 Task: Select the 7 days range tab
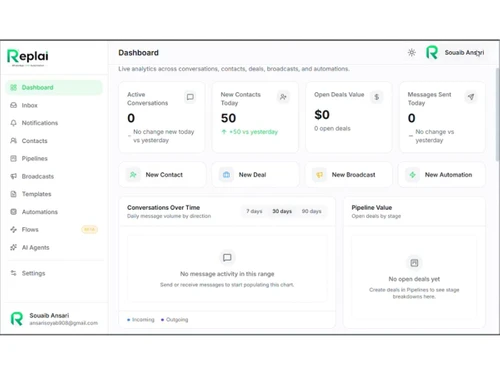coord(254,211)
